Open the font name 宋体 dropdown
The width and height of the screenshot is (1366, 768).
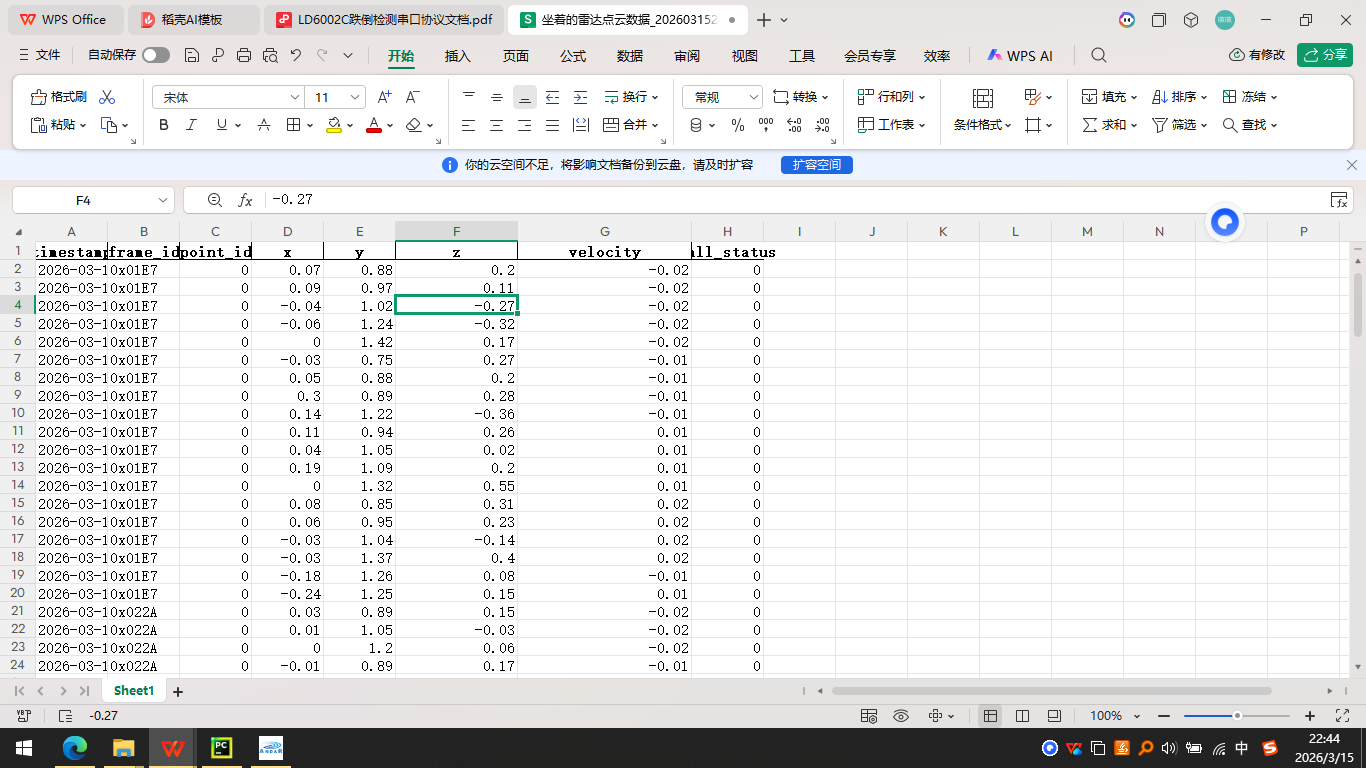295,97
